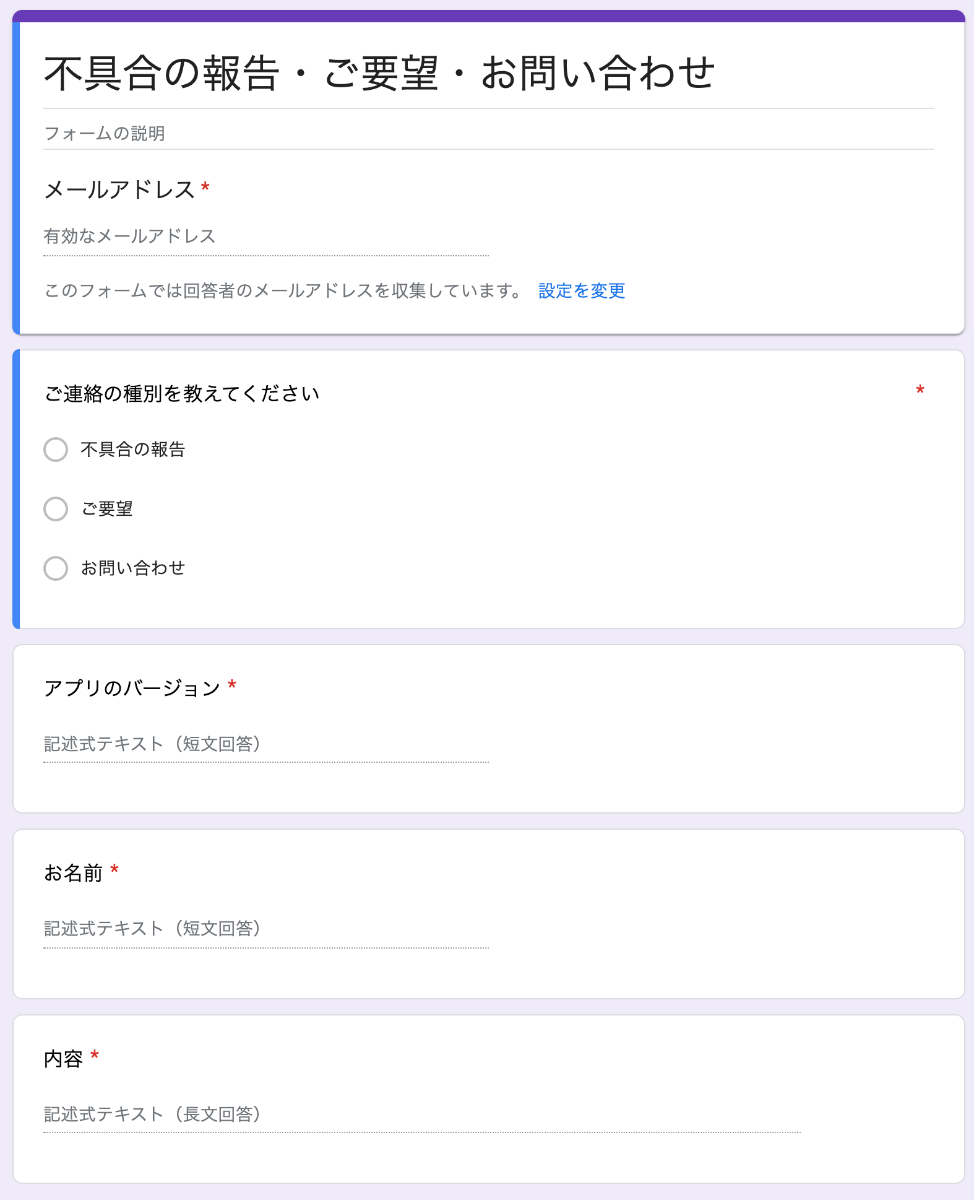Click the short answer field under お名前
Viewport: 974px width, 1200px height.
click(x=266, y=930)
